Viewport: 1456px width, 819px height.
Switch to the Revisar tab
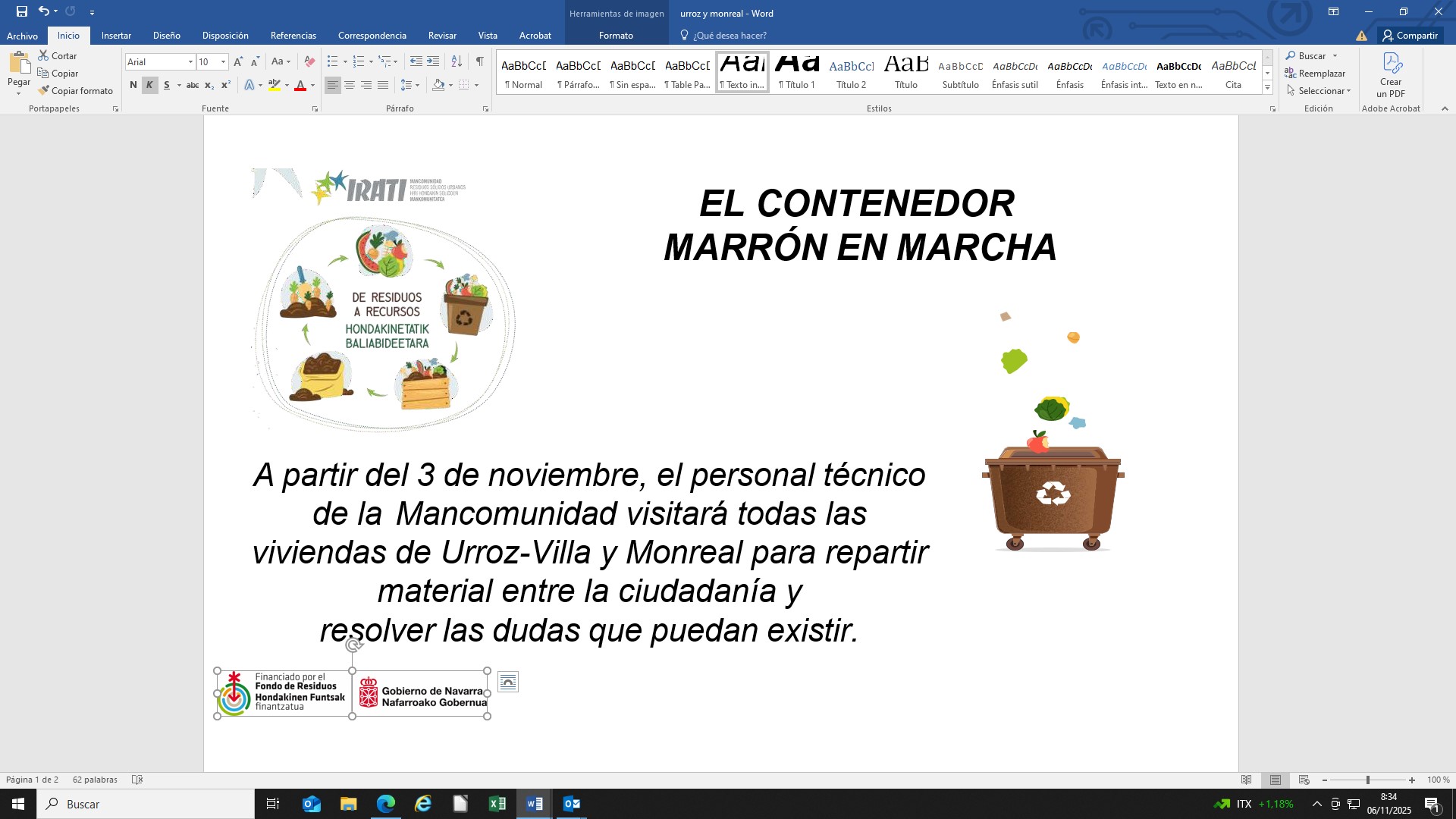pos(442,36)
